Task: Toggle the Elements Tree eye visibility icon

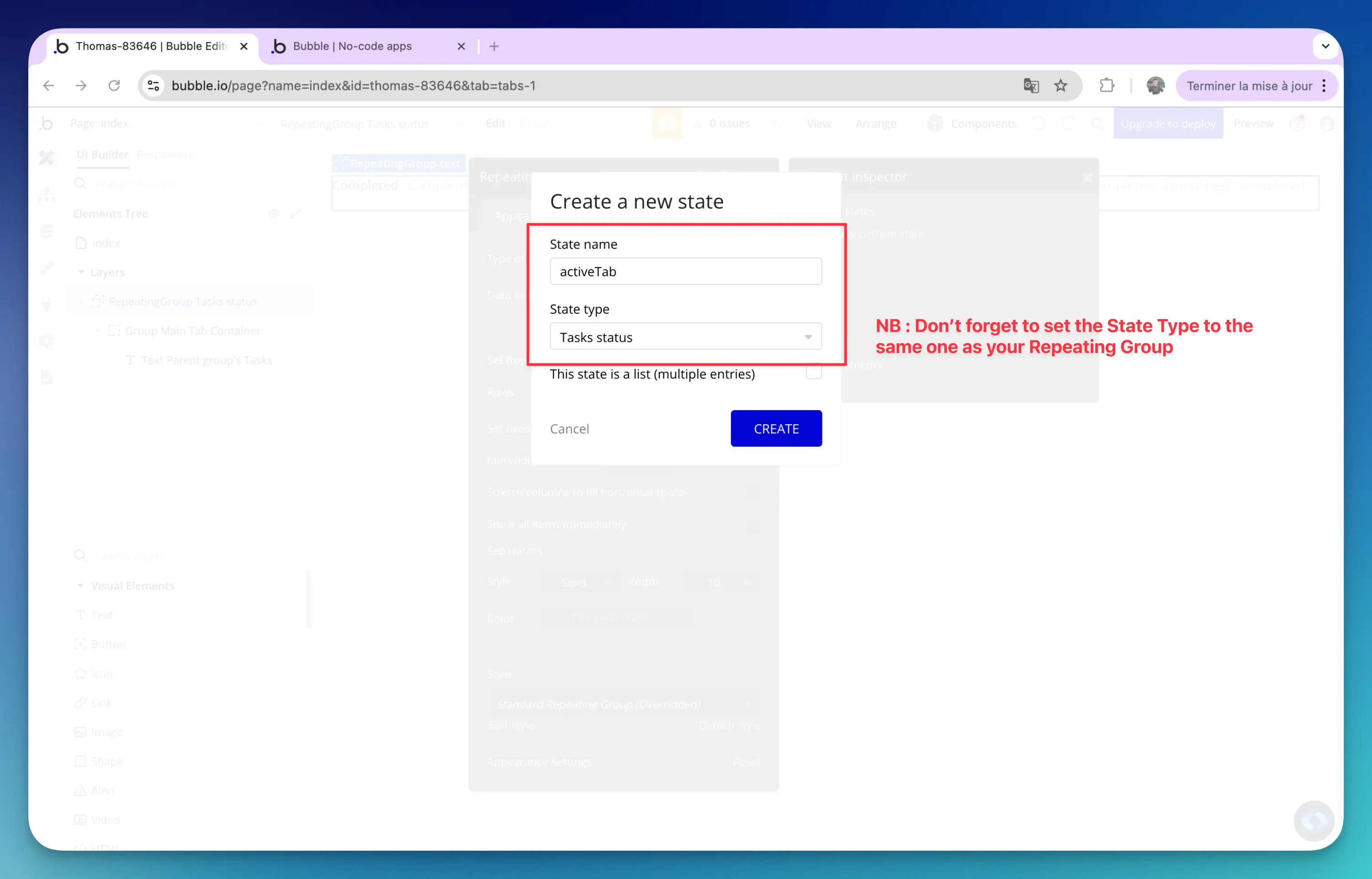Action: pyautogui.click(x=274, y=213)
